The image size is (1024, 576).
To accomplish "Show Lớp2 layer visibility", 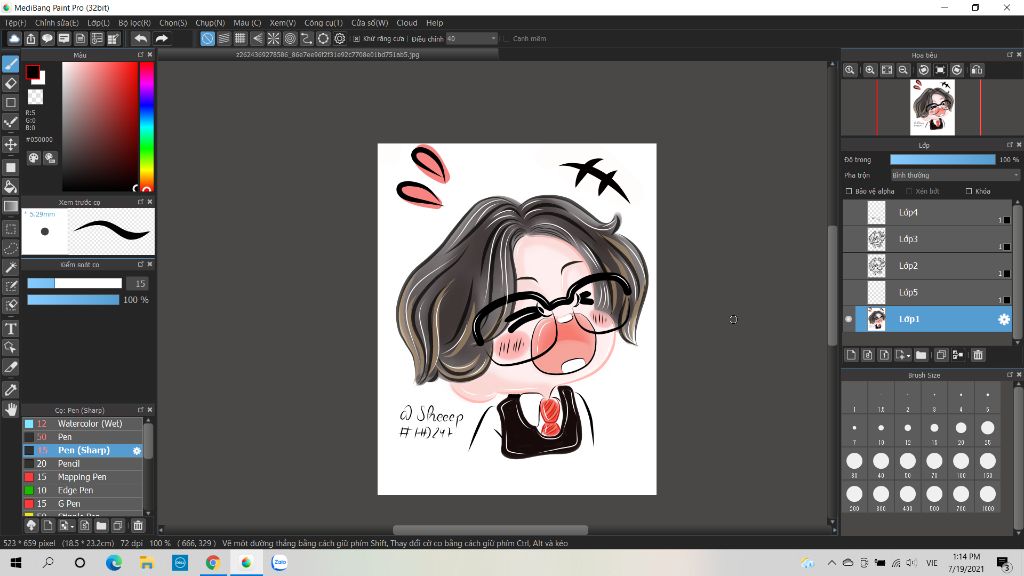I will (849, 266).
